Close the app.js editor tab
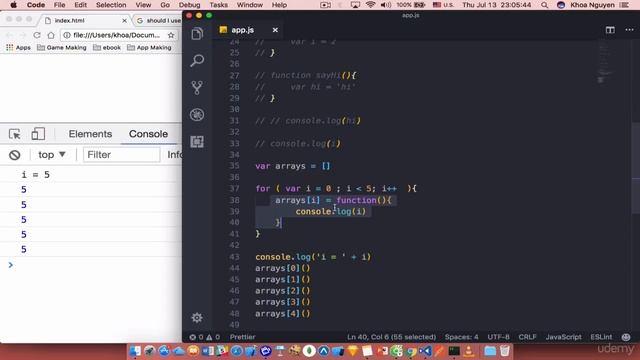This screenshot has height=360, width=640. tap(275, 30)
